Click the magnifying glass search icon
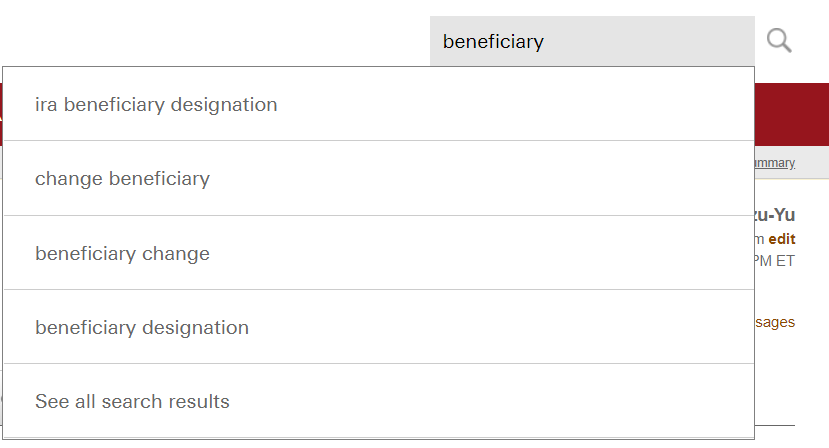The height and width of the screenshot is (448, 829). pos(779,41)
